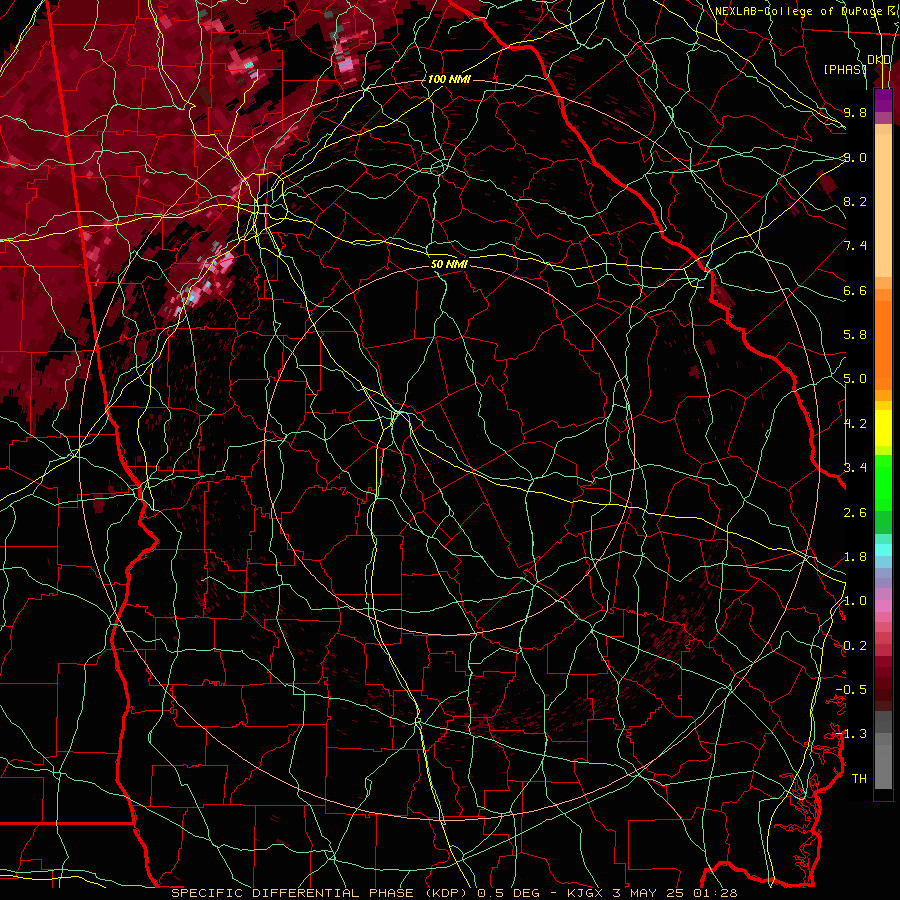Viewport: 900px width, 900px height.
Task: Click the 100 NMI range ring label
Action: [449, 79]
